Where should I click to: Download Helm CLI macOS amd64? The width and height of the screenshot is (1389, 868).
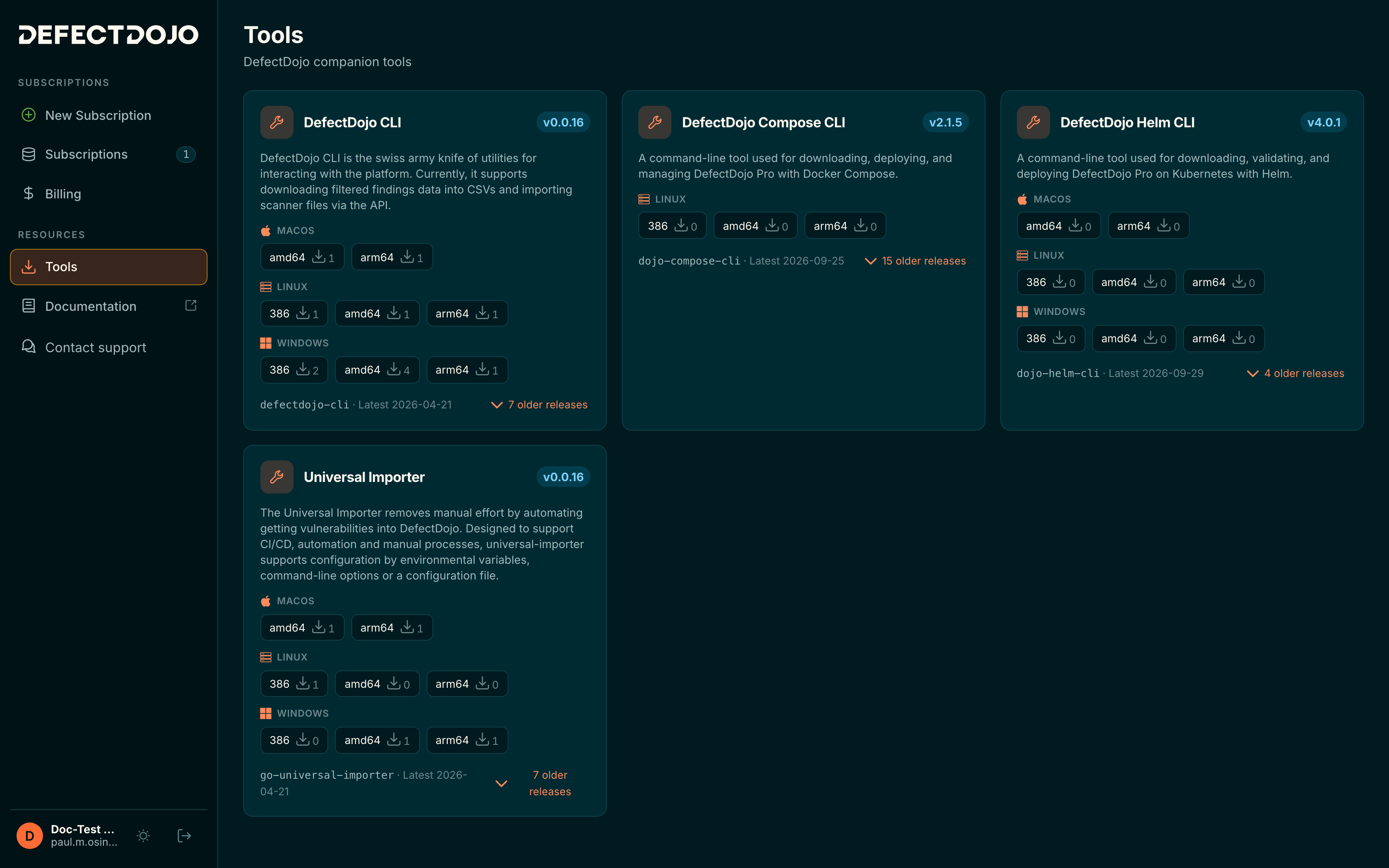coord(1059,226)
